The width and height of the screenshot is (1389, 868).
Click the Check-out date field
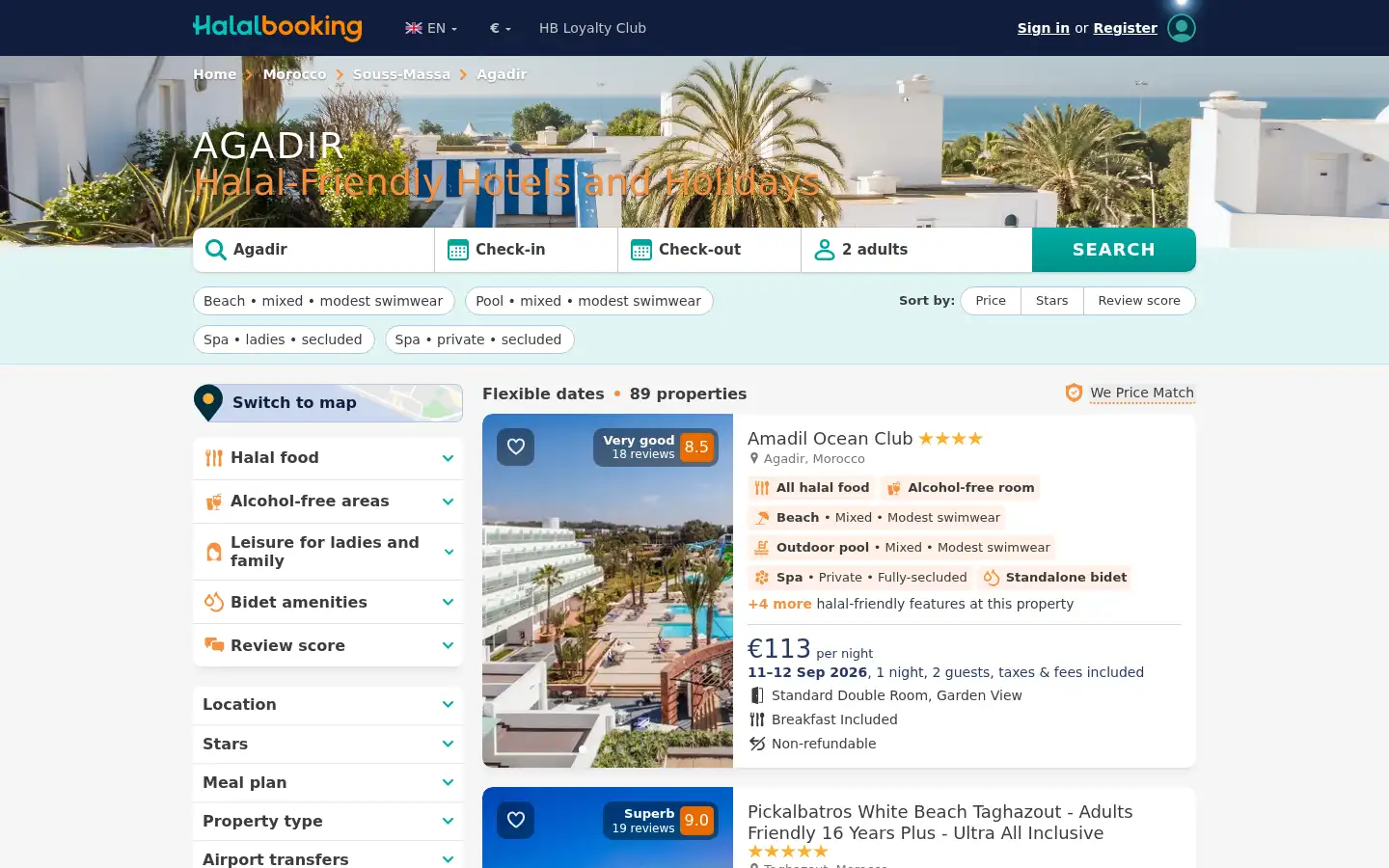click(x=710, y=250)
